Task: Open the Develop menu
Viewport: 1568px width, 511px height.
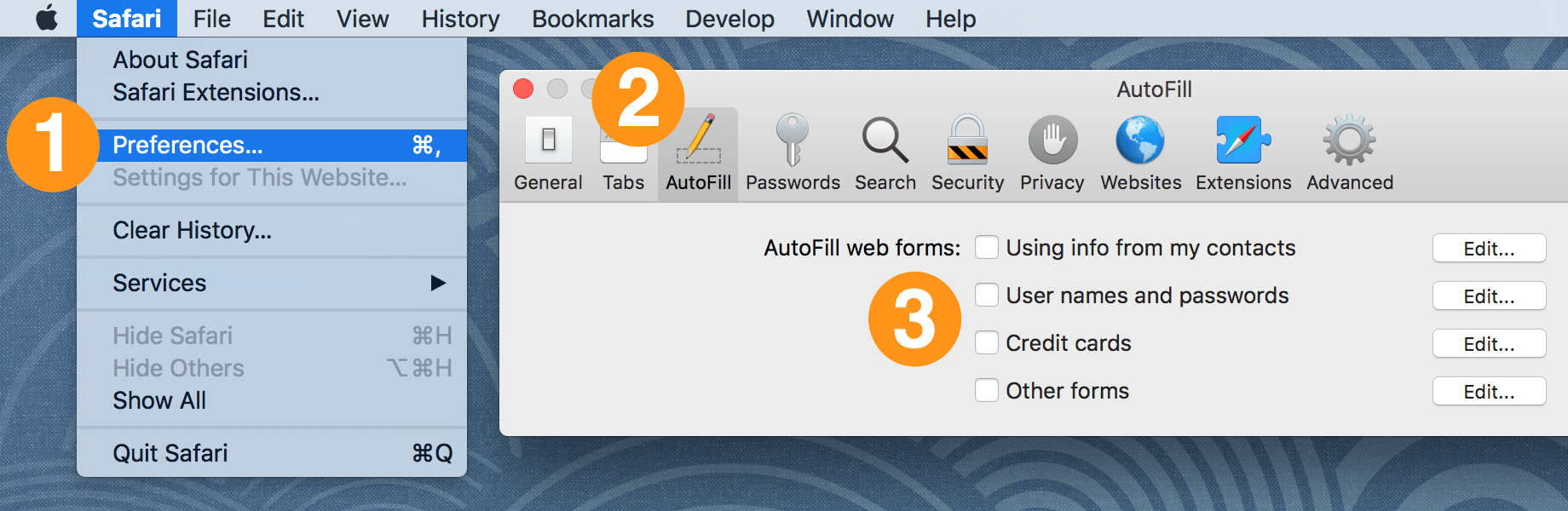Action: point(729,18)
